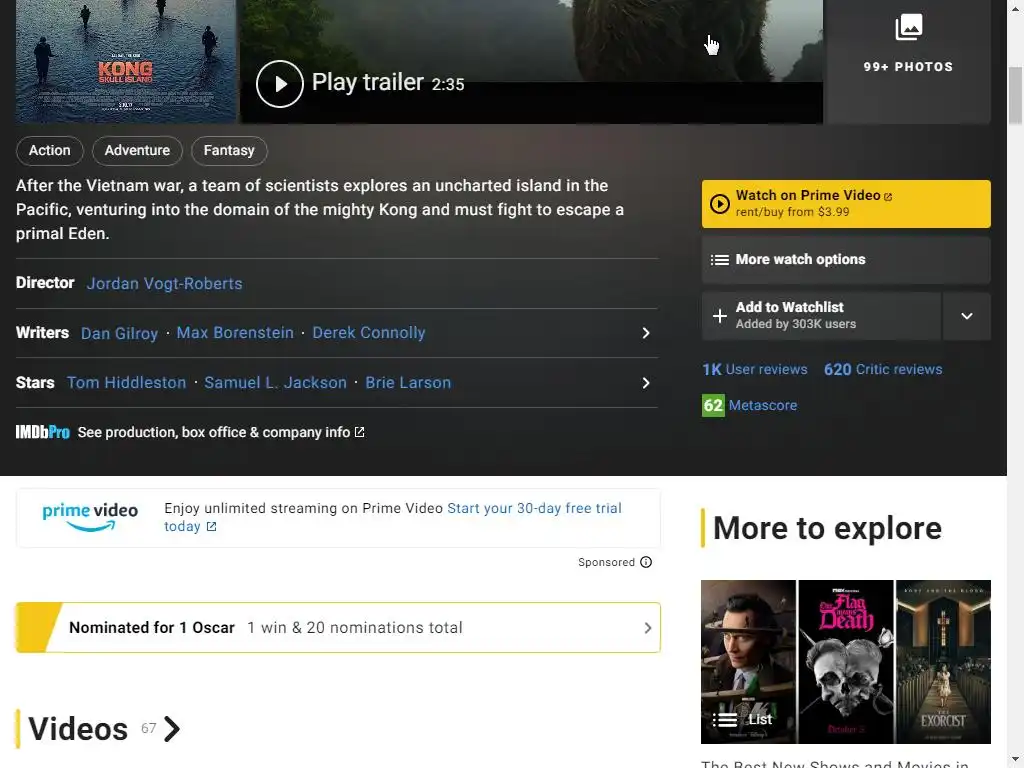Viewport: 1024px width, 768px height.
Task: Open the Metascore link
Action: click(763, 406)
